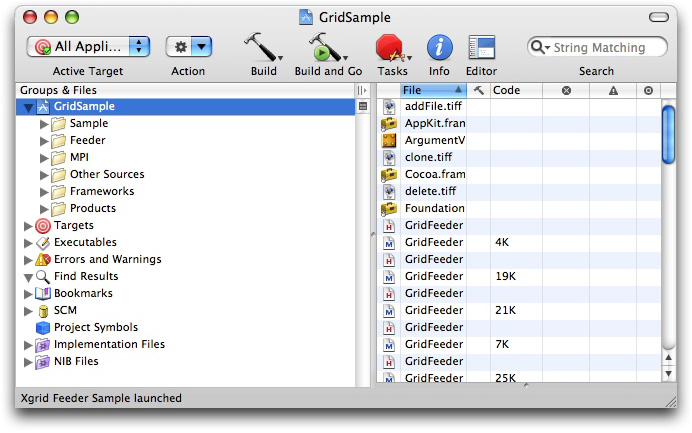This screenshot has height=433, width=692.
Task: Select the ArgumentV file row
Action: click(x=519, y=140)
